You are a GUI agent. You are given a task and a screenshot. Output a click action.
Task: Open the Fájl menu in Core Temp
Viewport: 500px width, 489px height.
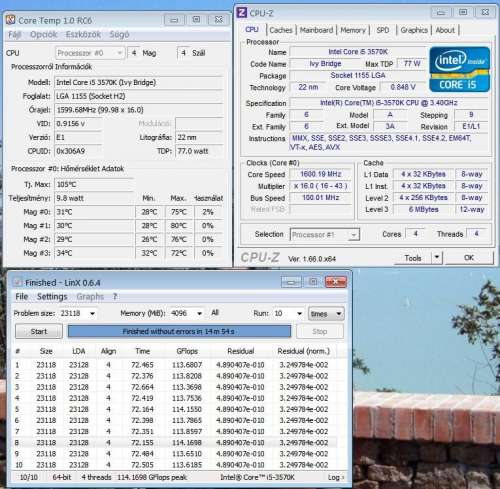click(x=15, y=34)
